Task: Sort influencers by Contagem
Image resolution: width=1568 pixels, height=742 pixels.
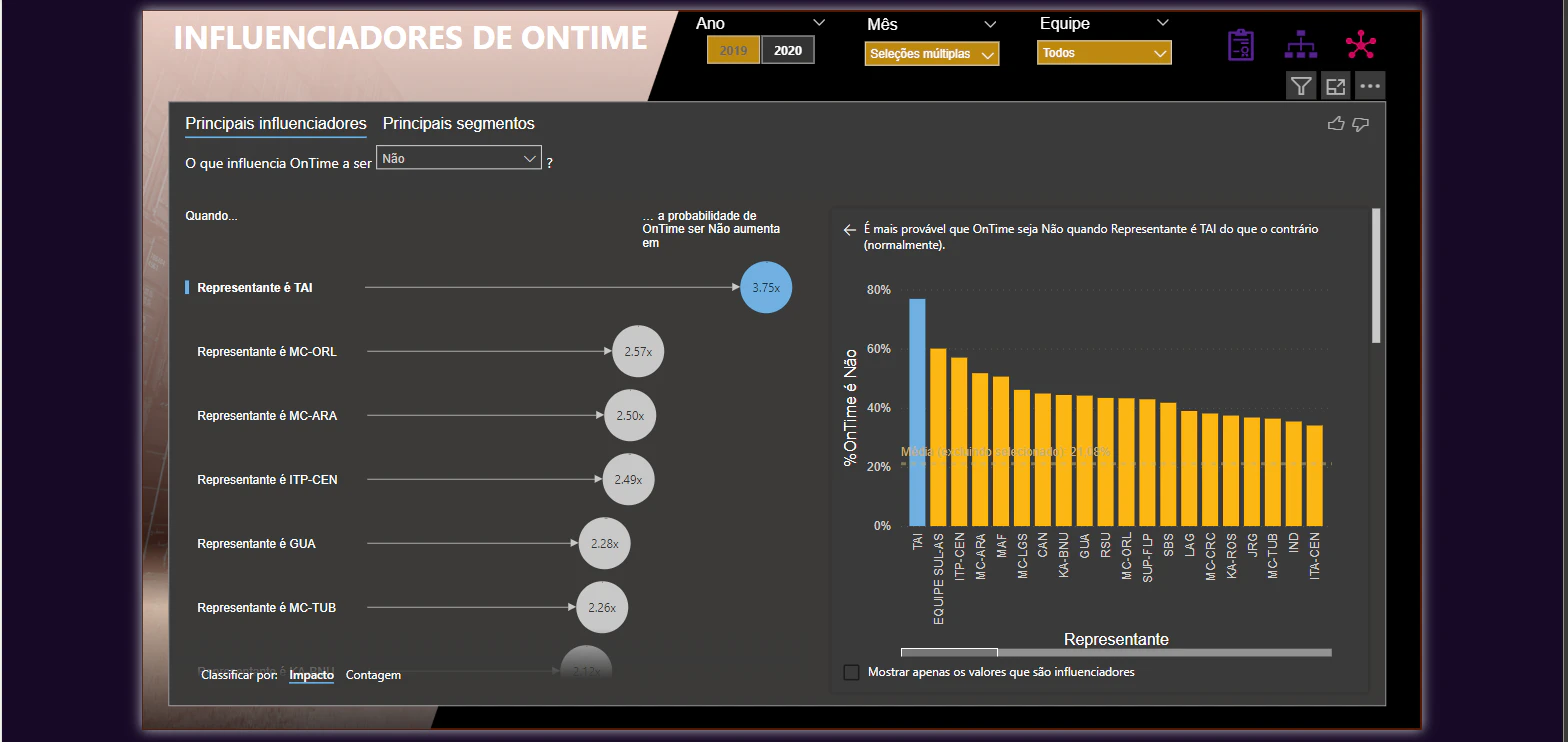Action: (x=373, y=675)
